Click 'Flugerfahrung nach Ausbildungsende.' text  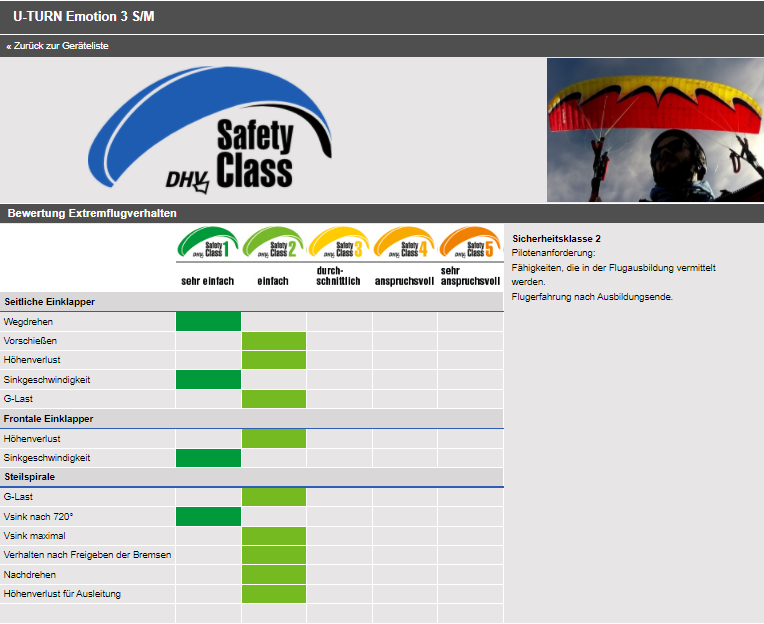(x=592, y=297)
